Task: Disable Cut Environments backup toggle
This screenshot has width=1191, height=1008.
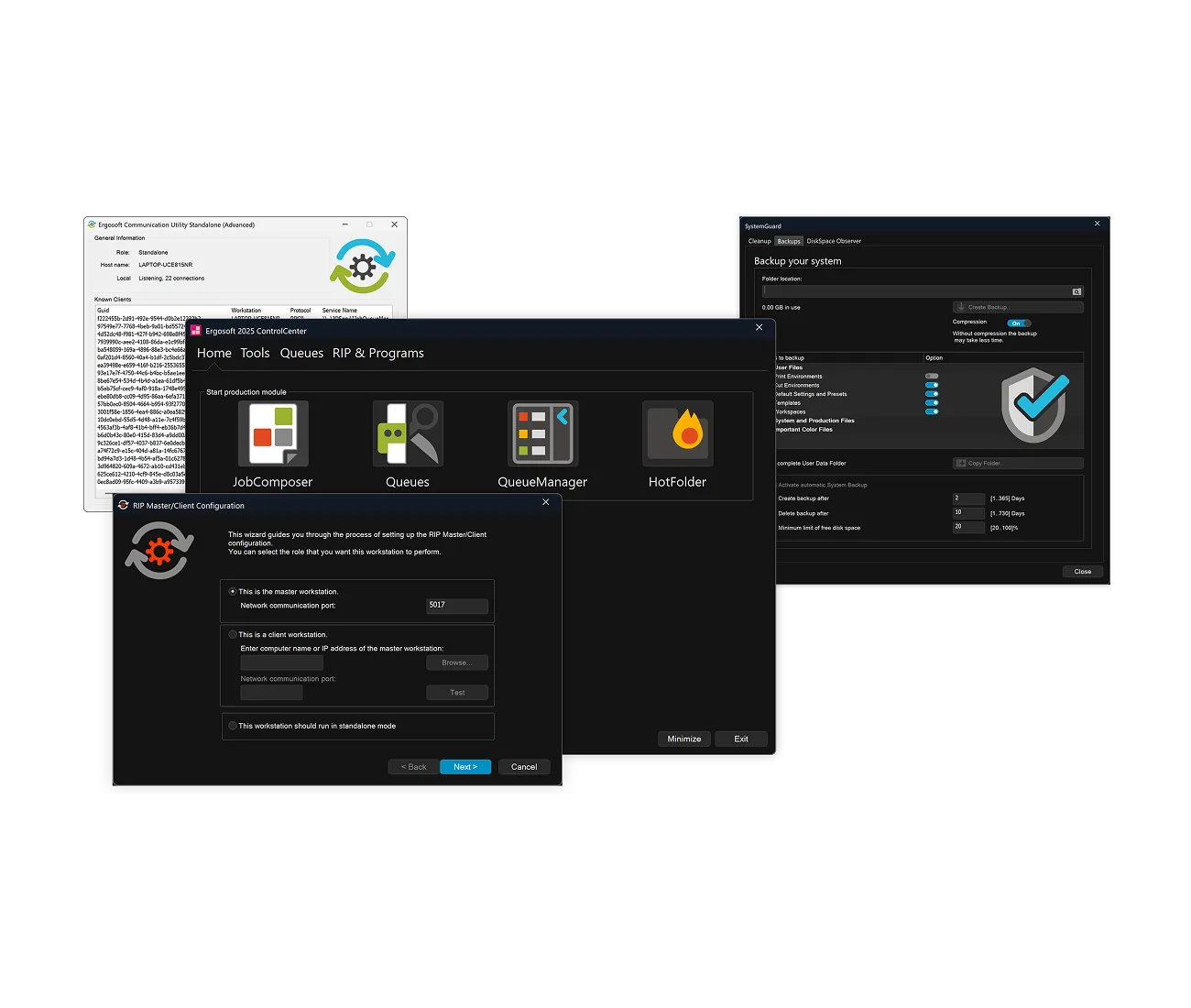Action: tap(932, 386)
